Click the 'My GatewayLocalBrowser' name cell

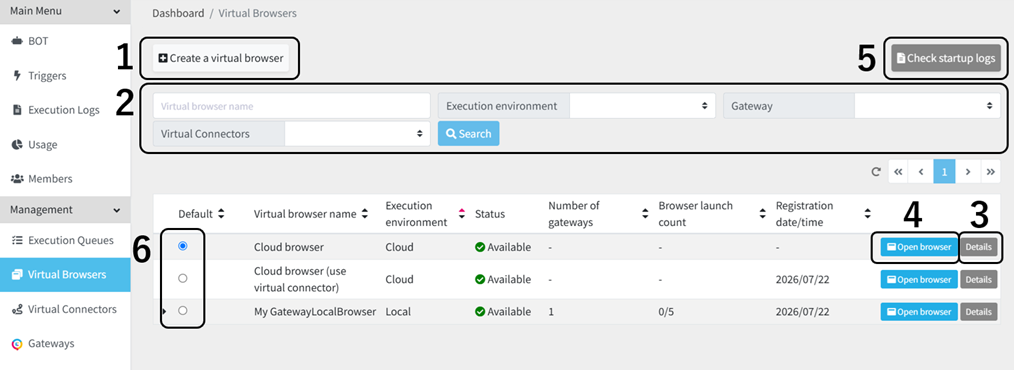[x=315, y=312]
